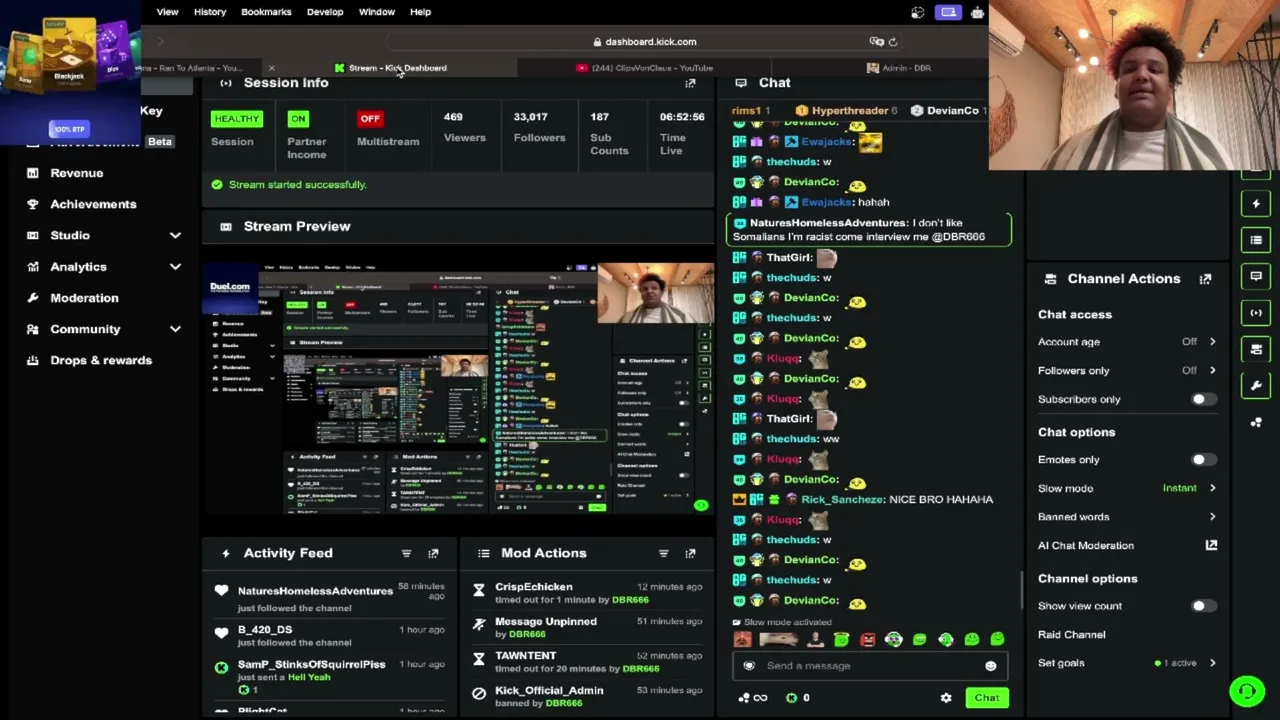Open the History menu

[210, 12]
